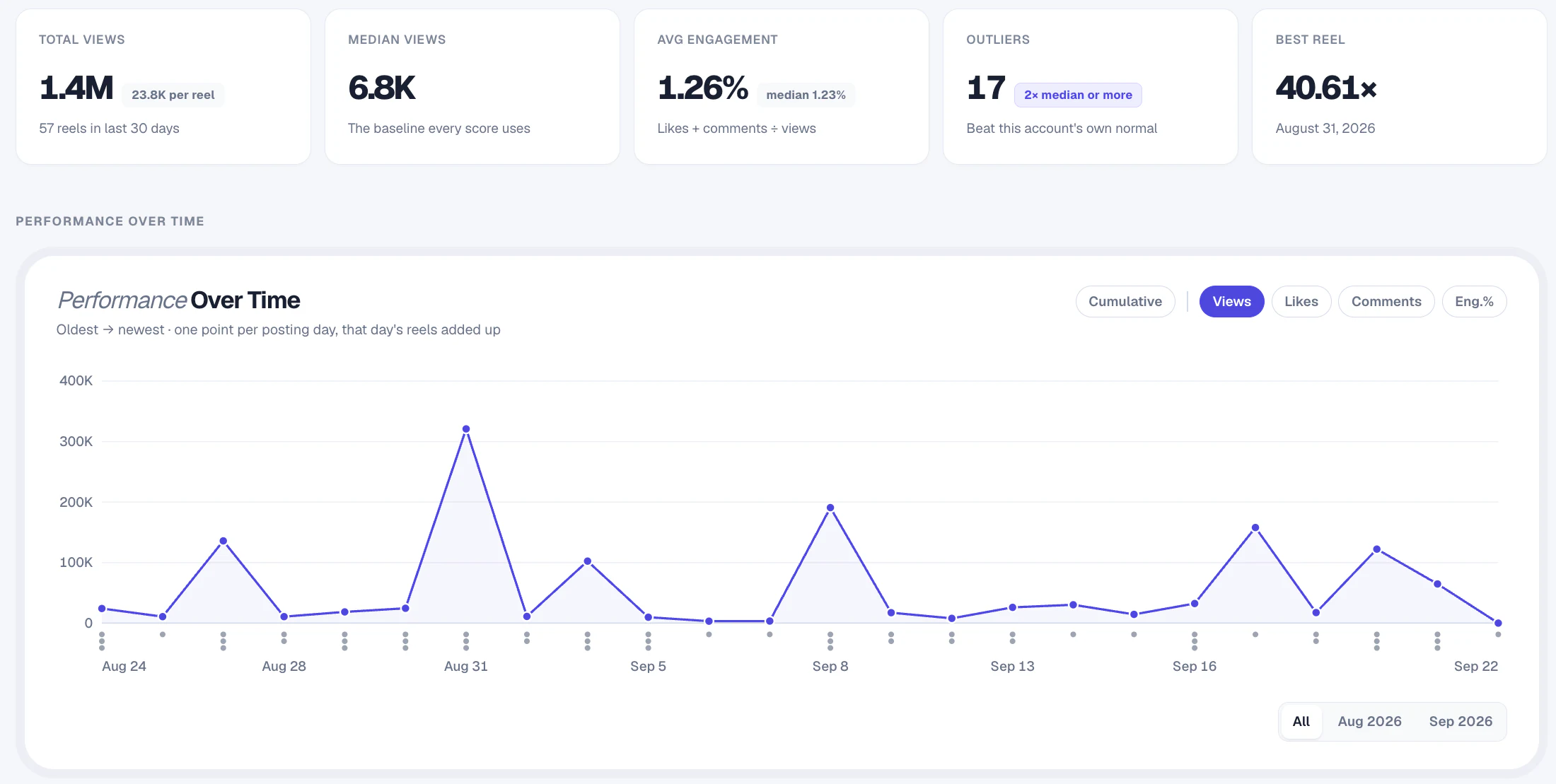Click the 6.8K median views value

point(382,88)
